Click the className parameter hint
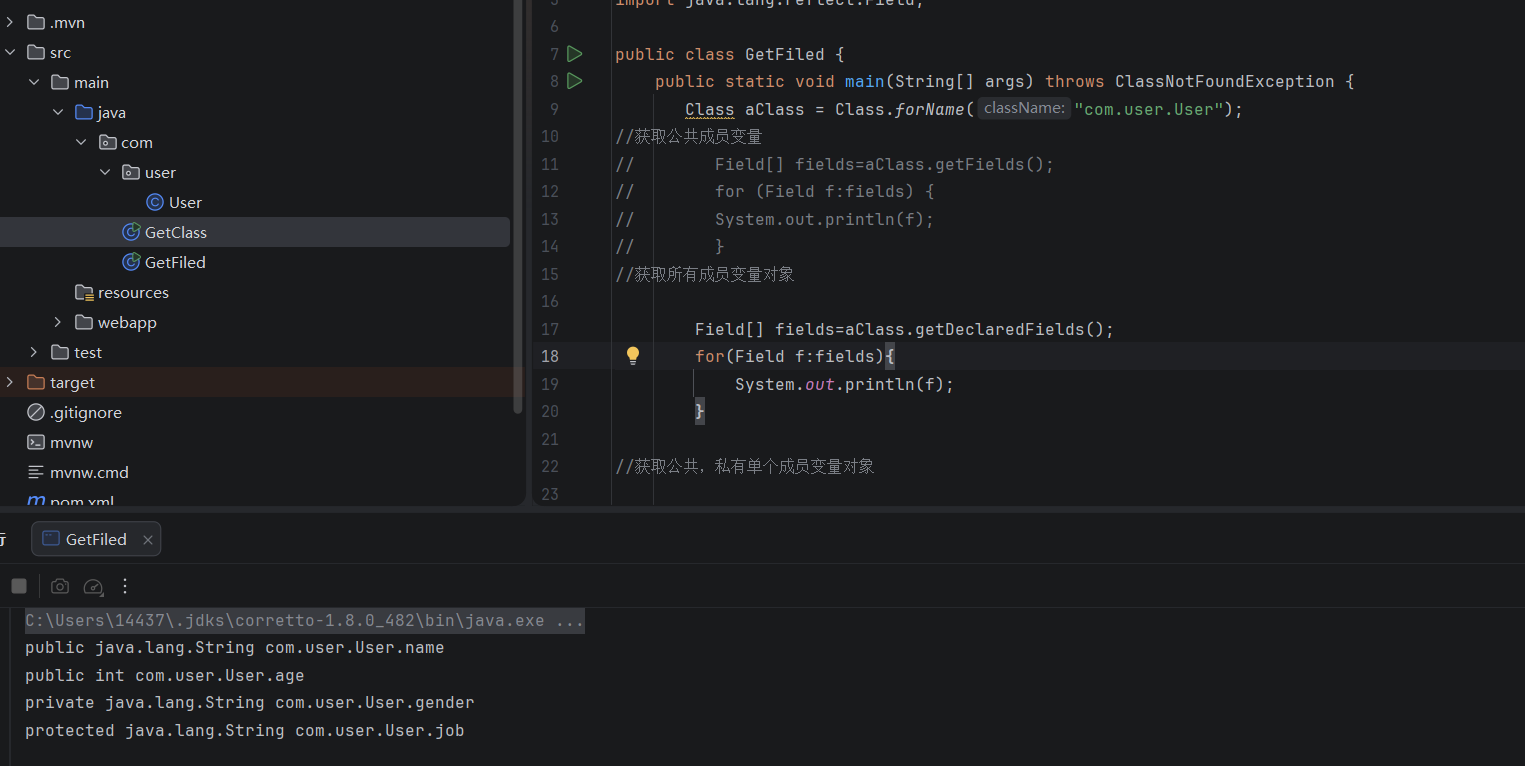This screenshot has width=1525, height=766. pos(1023,108)
